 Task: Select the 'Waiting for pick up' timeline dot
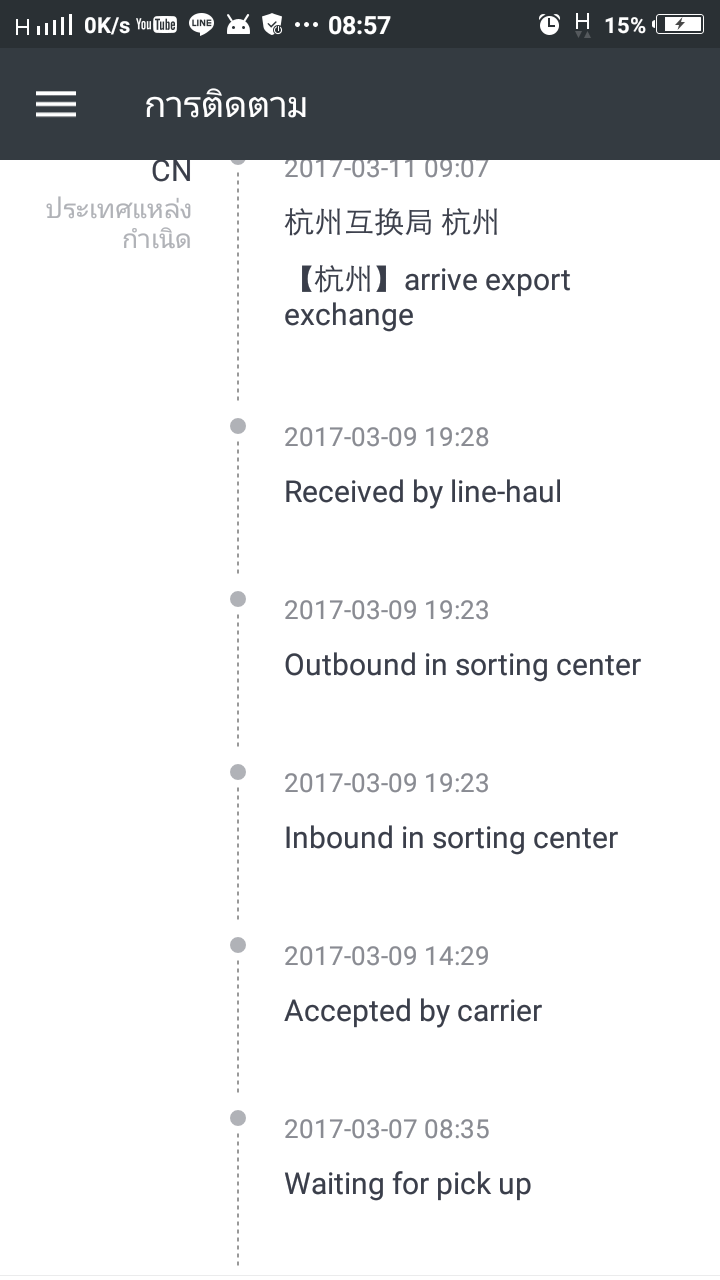point(238,1118)
